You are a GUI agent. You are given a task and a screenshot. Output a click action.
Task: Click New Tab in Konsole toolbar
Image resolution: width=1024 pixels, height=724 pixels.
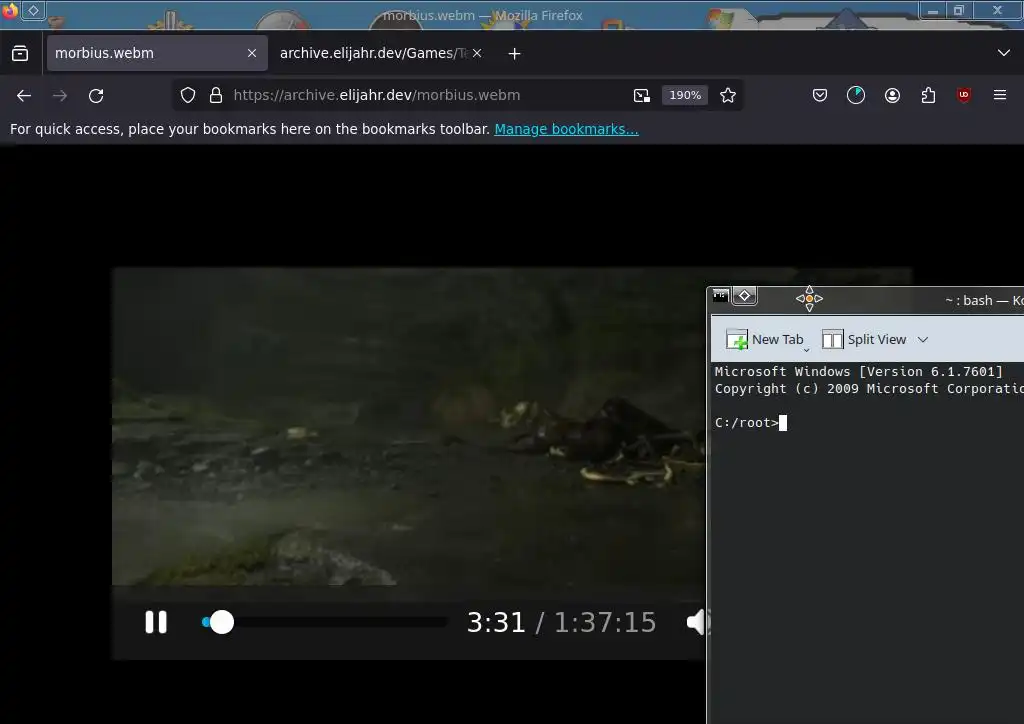pyautogui.click(x=764, y=339)
